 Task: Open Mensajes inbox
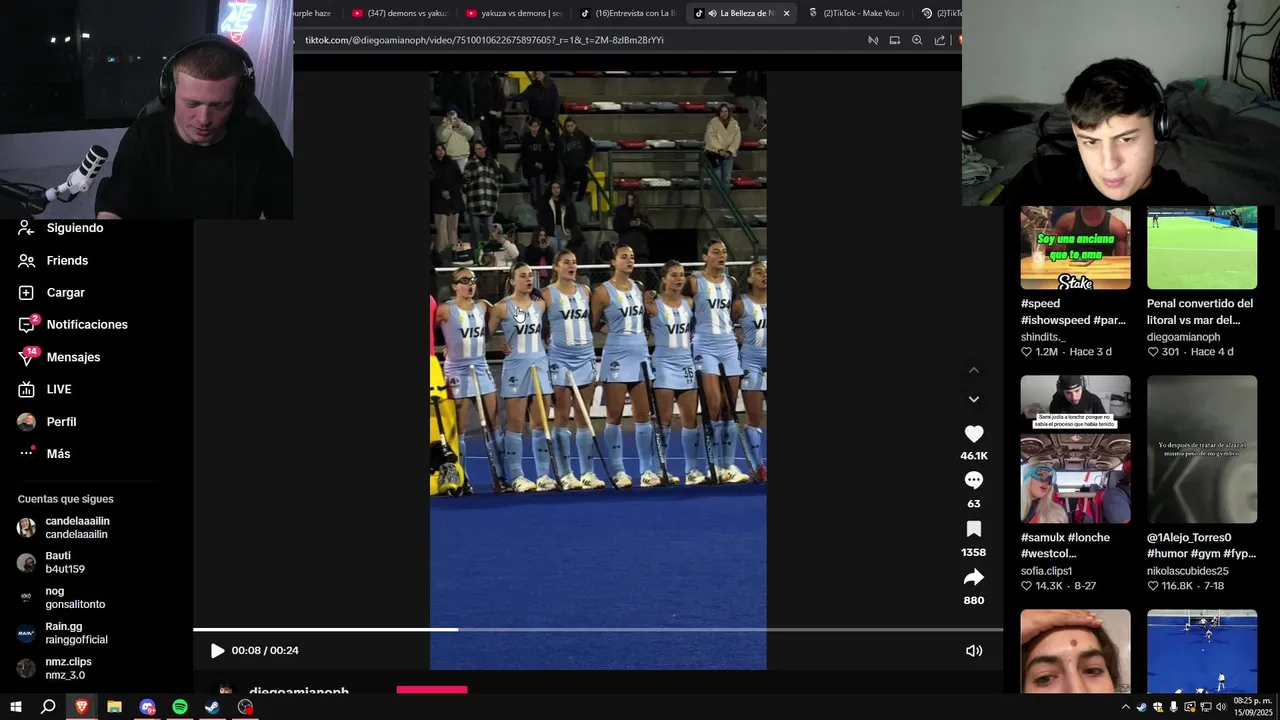point(73,357)
